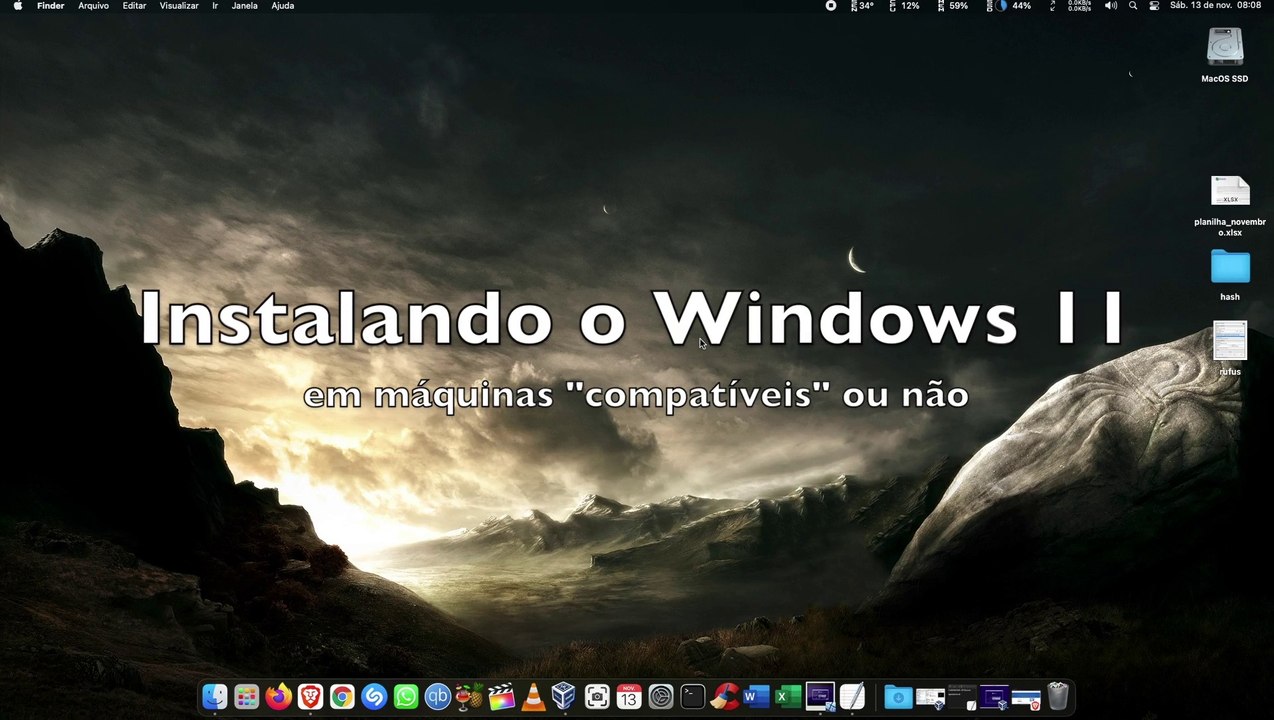Viewport: 1274px width, 720px height.
Task: Open Control Center in the menu bar
Action: [1154, 6]
